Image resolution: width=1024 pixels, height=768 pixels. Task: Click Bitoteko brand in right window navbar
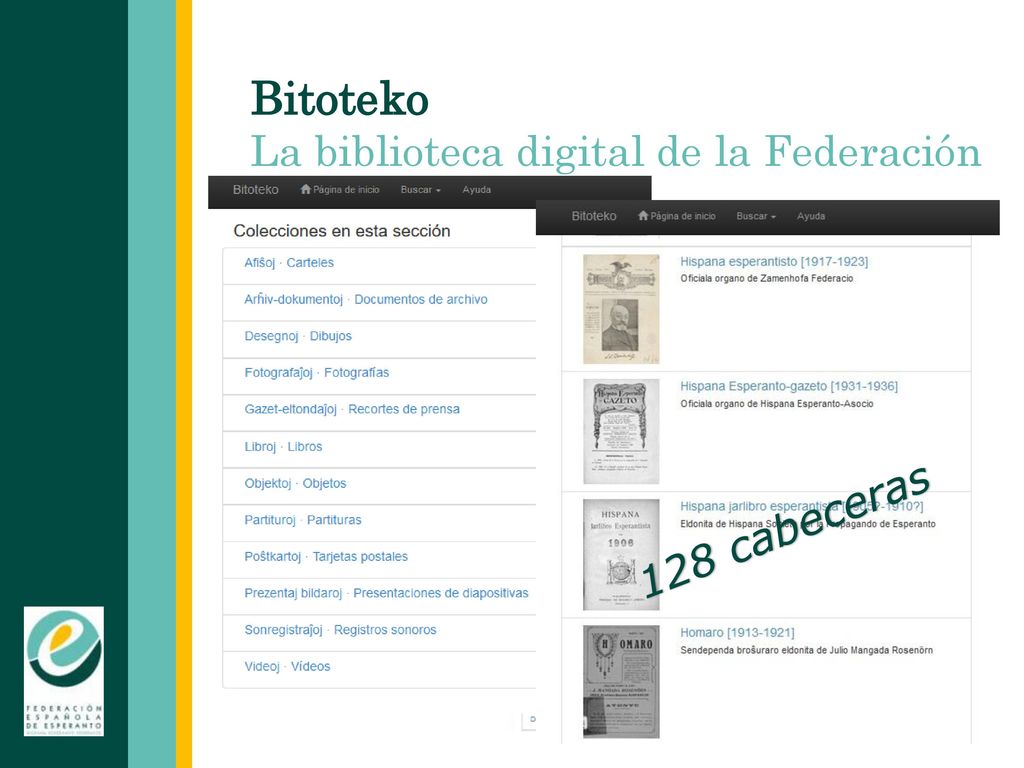tap(594, 216)
